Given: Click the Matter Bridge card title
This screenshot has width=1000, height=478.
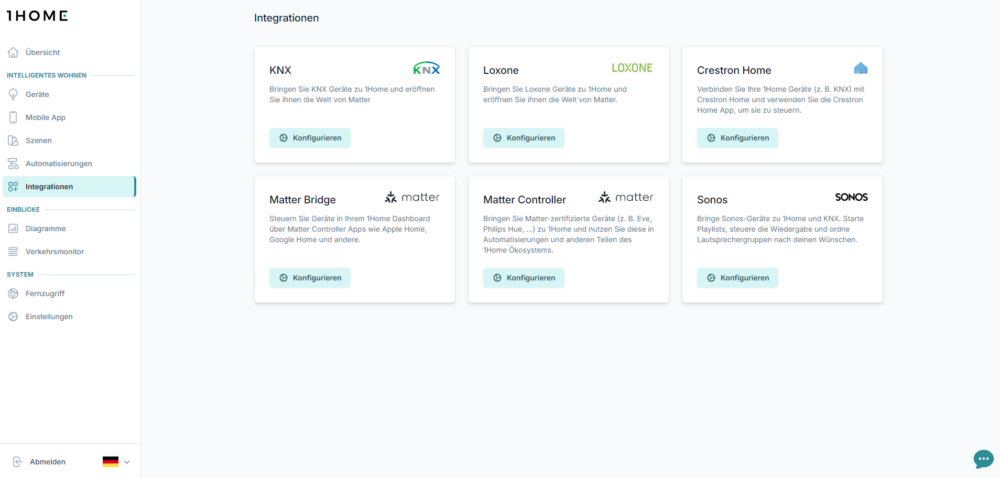Looking at the screenshot, I should (302, 199).
